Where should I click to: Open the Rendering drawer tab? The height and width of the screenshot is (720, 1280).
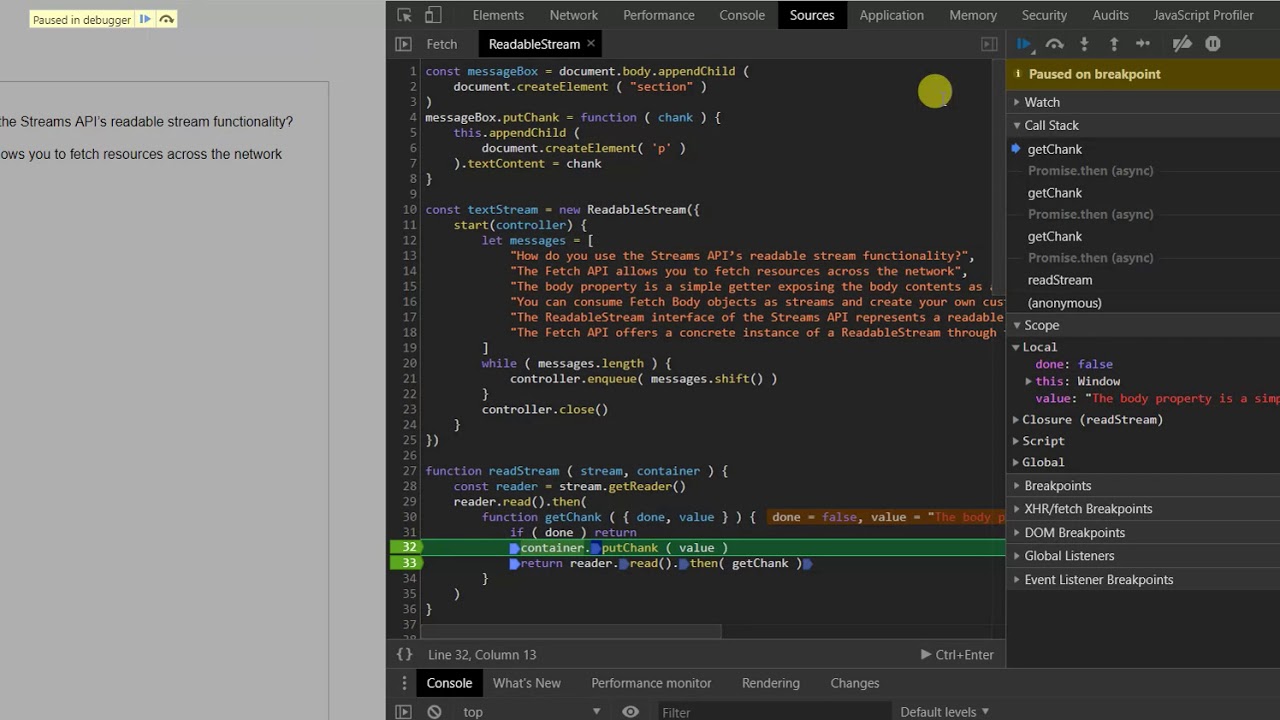(x=770, y=683)
